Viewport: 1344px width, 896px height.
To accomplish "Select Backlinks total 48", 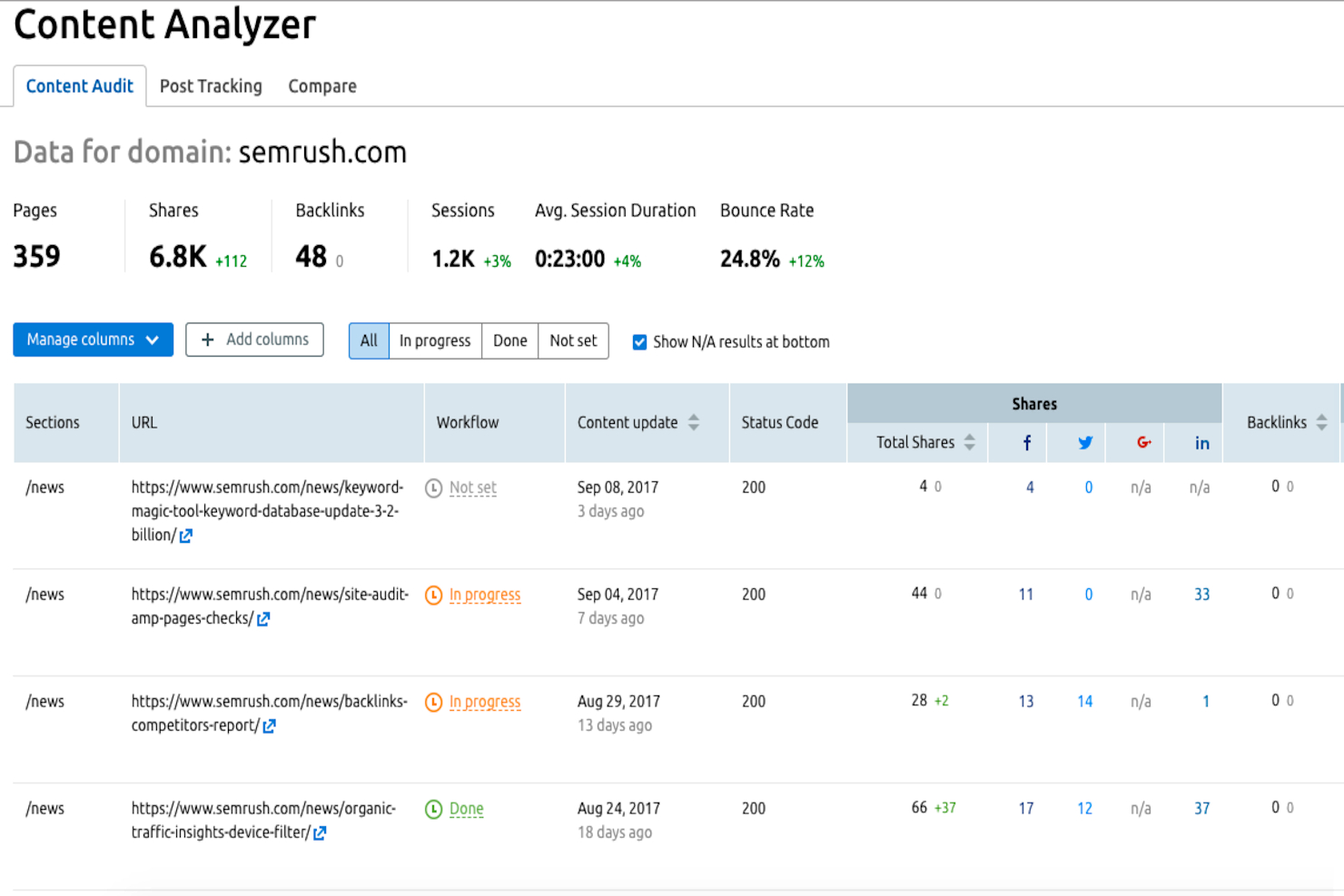I will point(311,257).
